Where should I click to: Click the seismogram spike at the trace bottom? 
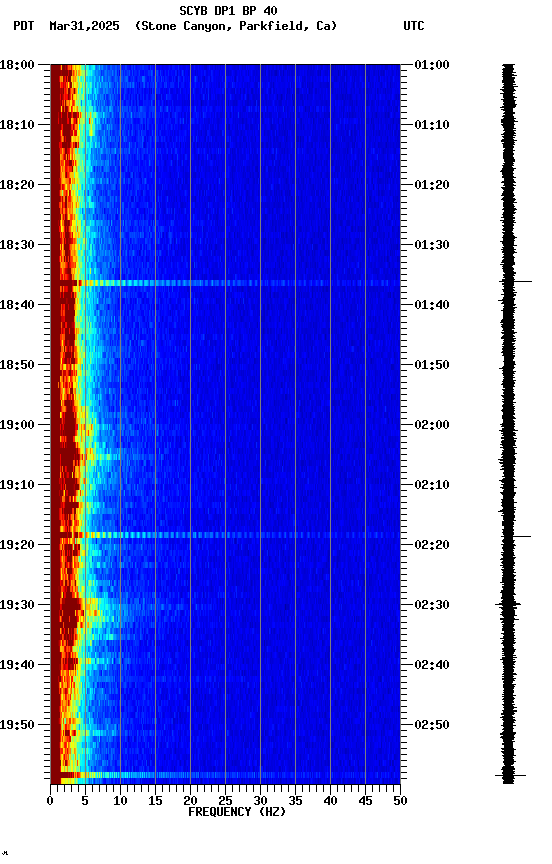pyautogui.click(x=511, y=775)
